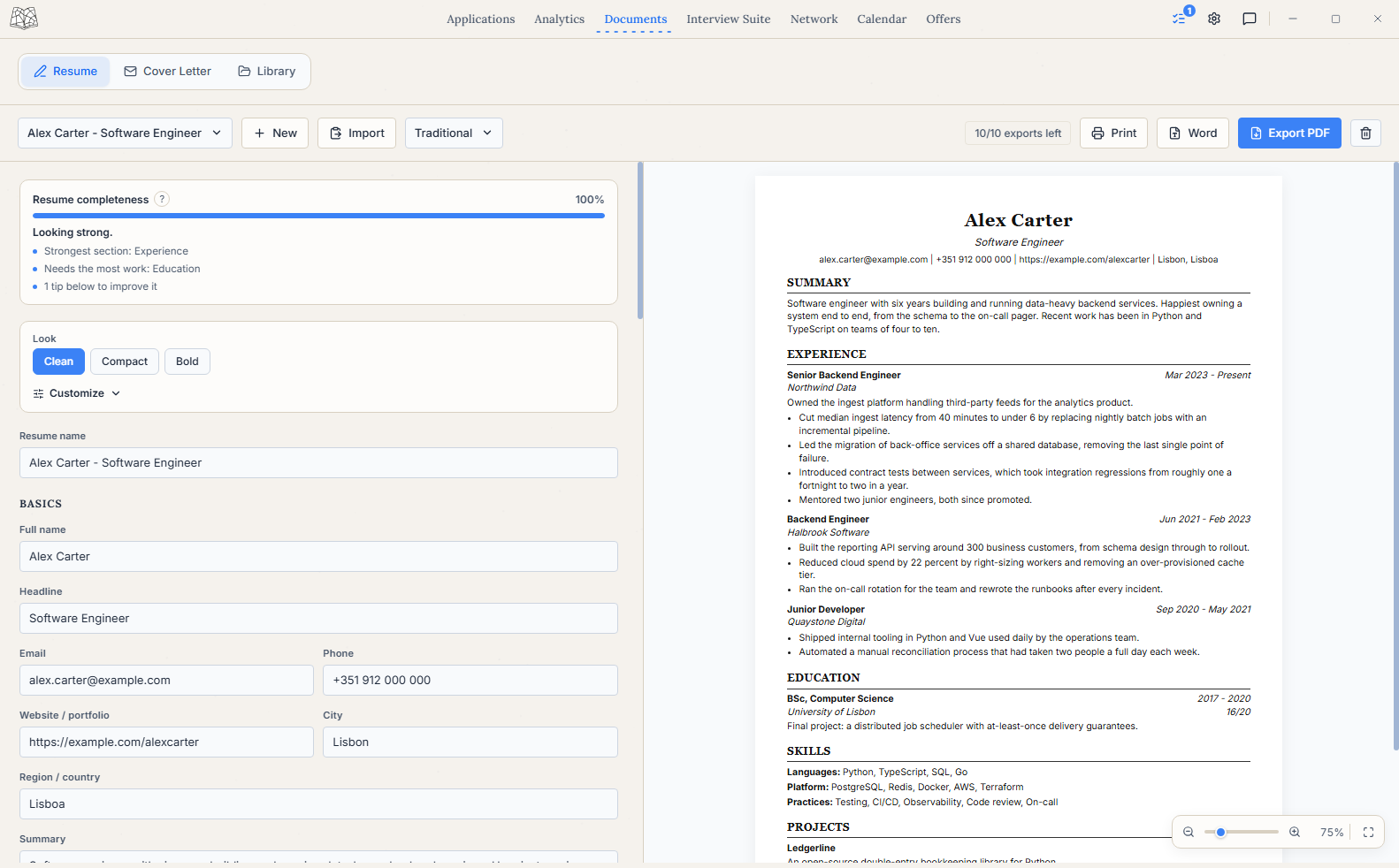Switch to the Network tab
This screenshot has height=868, width=1399.
tap(814, 19)
